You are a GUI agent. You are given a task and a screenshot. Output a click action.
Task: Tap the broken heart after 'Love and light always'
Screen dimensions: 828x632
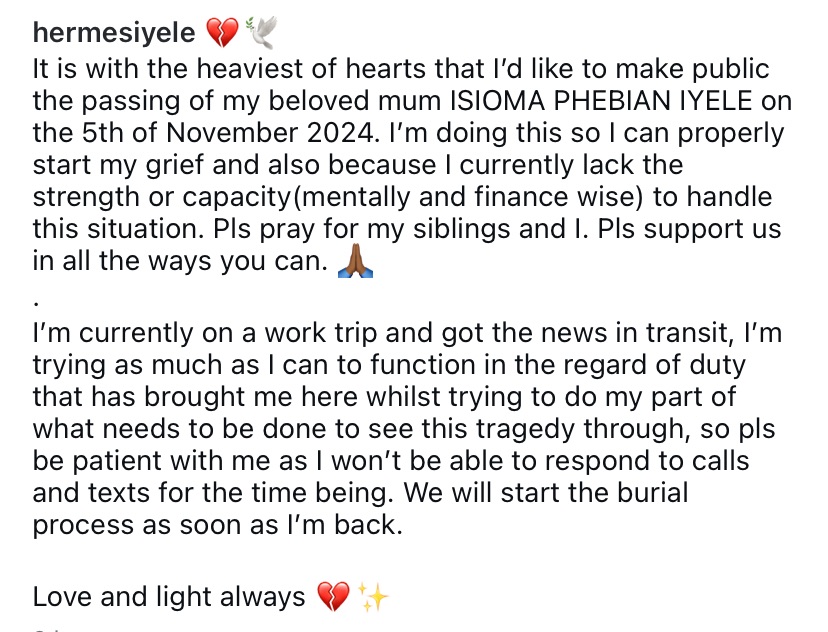pos(333,597)
